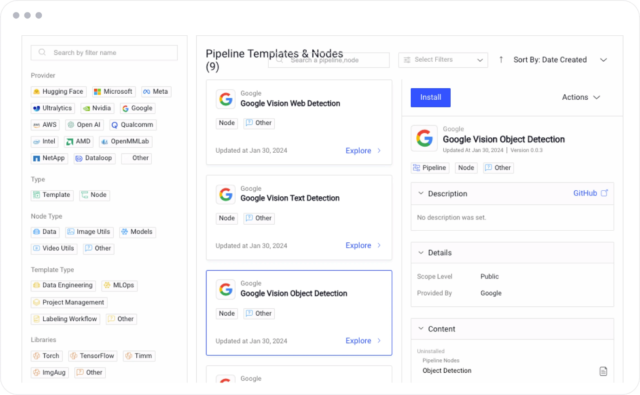Image resolution: width=640 pixels, height=395 pixels.
Task: Collapse the Details section
Action: [421, 253]
